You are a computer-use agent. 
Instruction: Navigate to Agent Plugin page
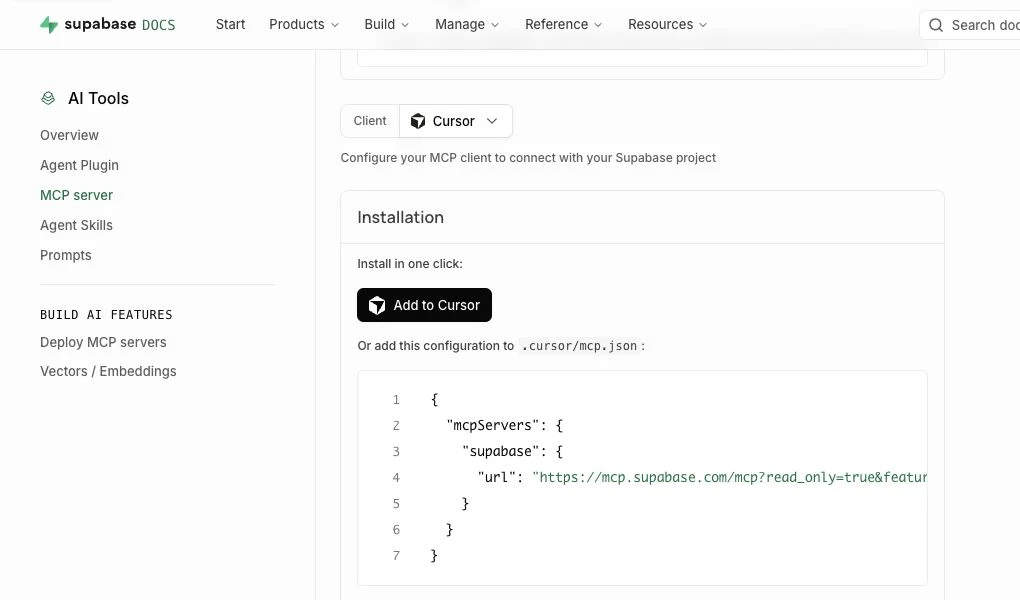coord(79,165)
